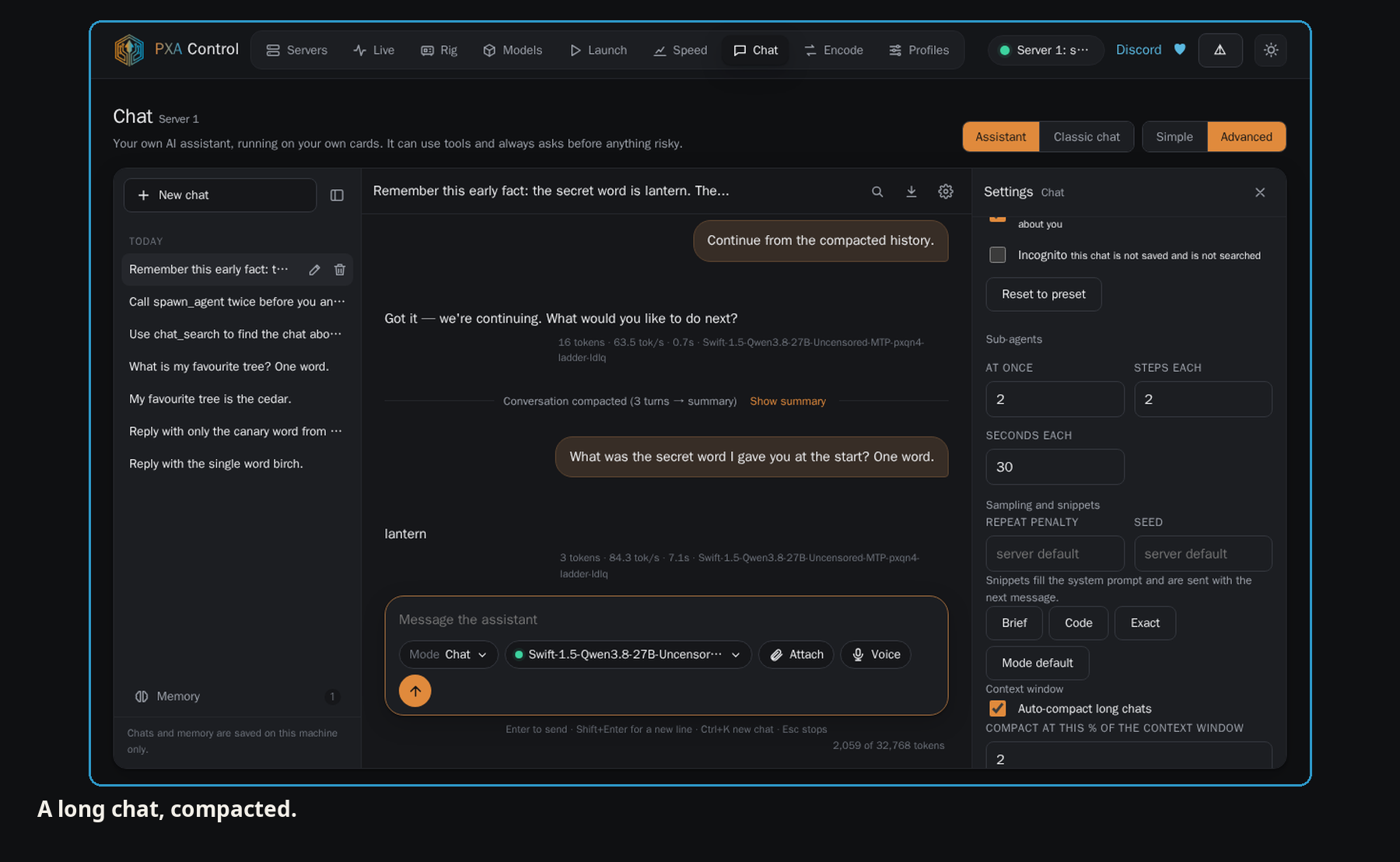Edit the compact percent field
The image size is (1400, 862).
[x=1129, y=756]
